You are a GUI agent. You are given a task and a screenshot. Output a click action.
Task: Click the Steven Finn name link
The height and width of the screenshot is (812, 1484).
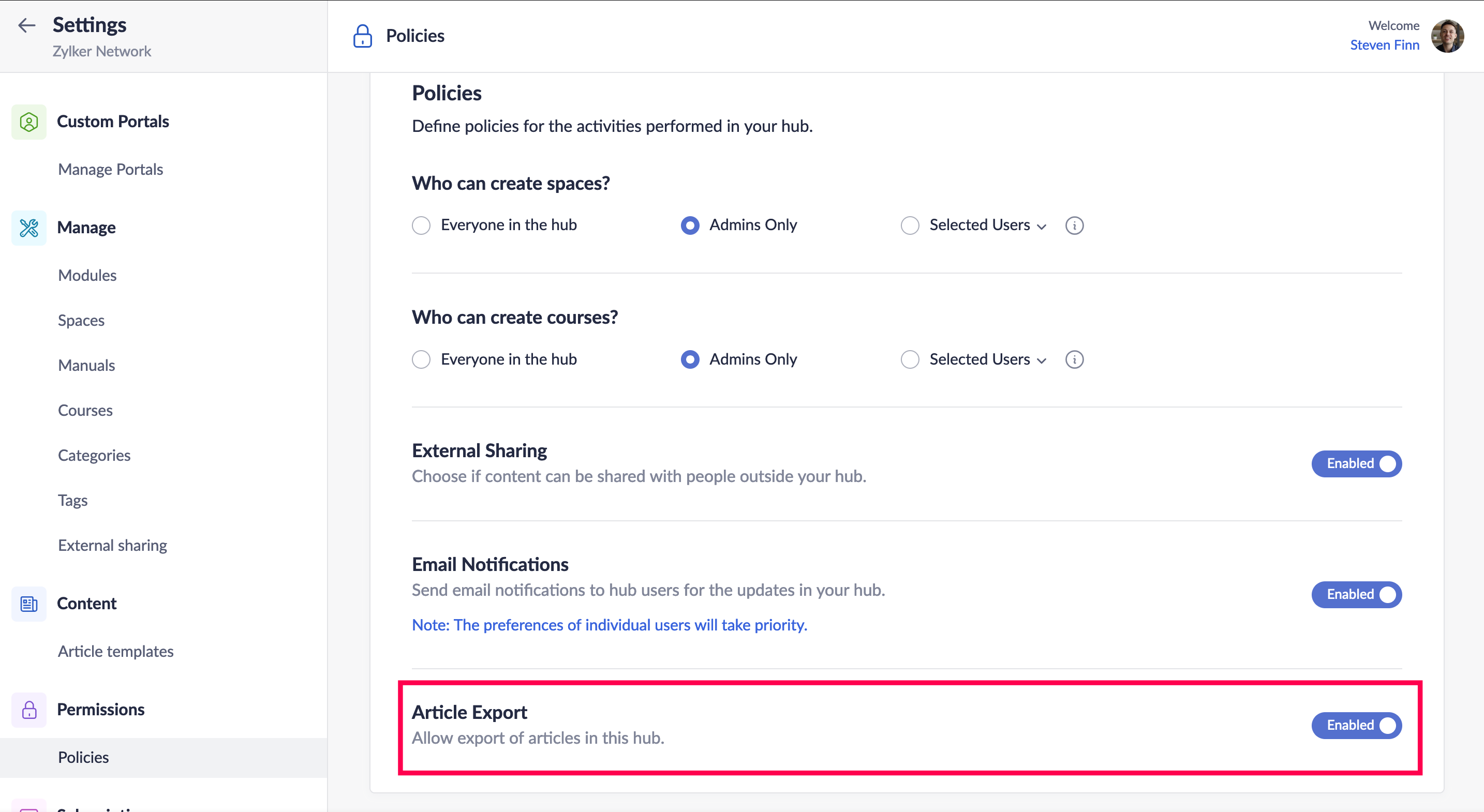tap(1384, 45)
